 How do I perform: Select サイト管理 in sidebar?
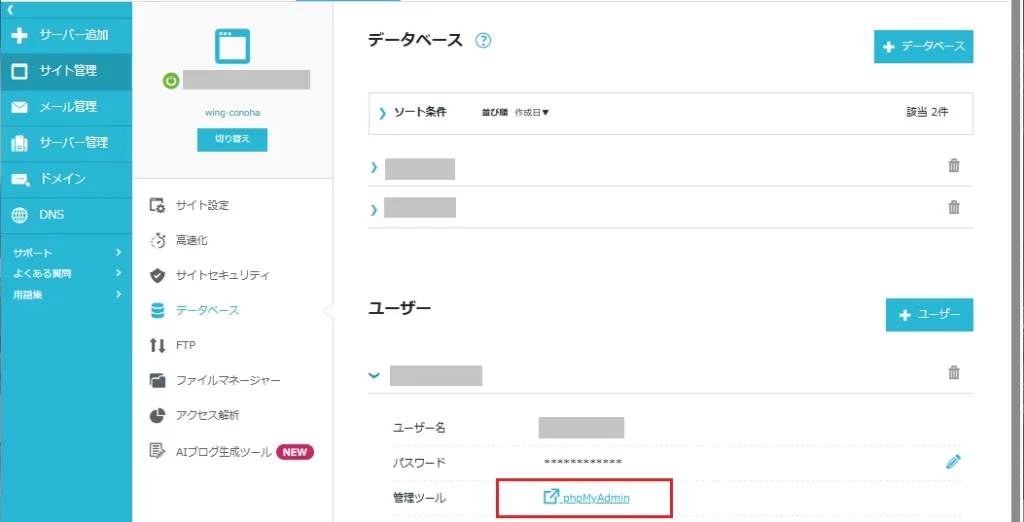click(x=65, y=71)
